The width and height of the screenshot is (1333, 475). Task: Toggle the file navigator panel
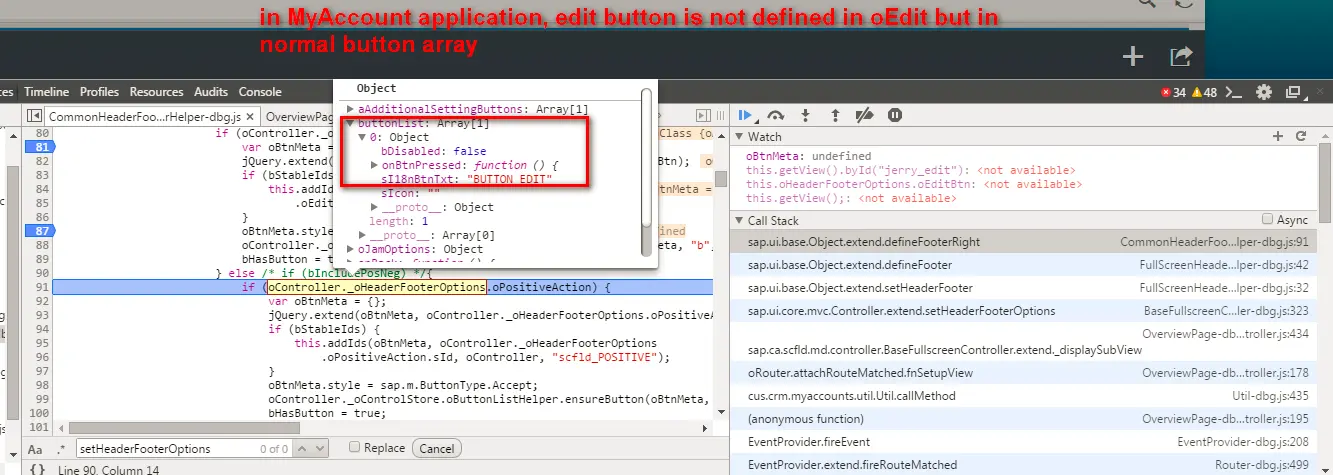coord(34,117)
